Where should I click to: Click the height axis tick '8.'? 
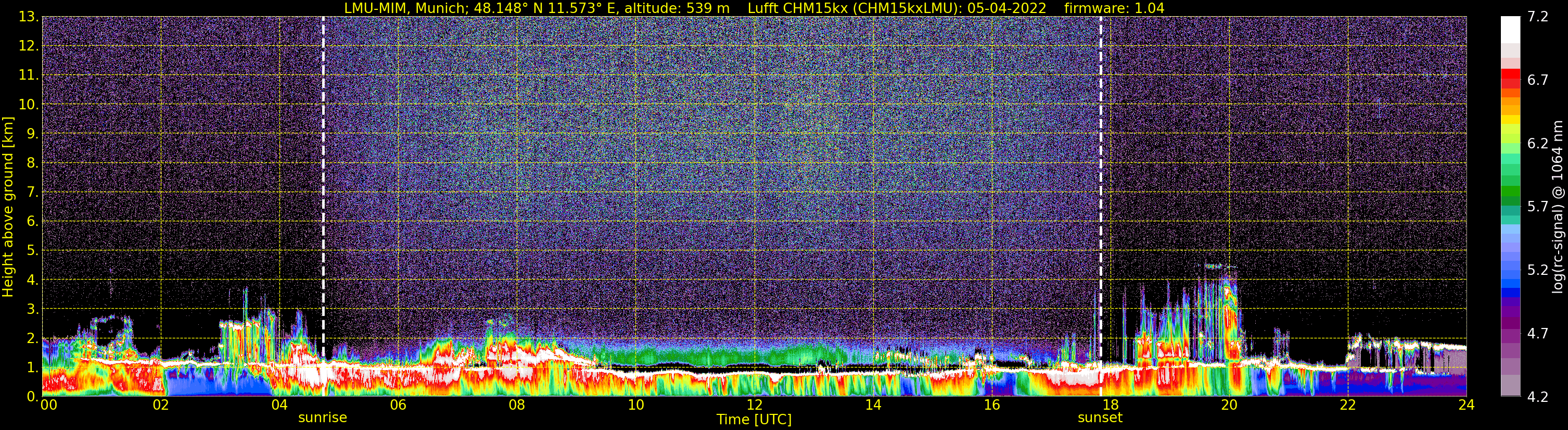click(33, 163)
